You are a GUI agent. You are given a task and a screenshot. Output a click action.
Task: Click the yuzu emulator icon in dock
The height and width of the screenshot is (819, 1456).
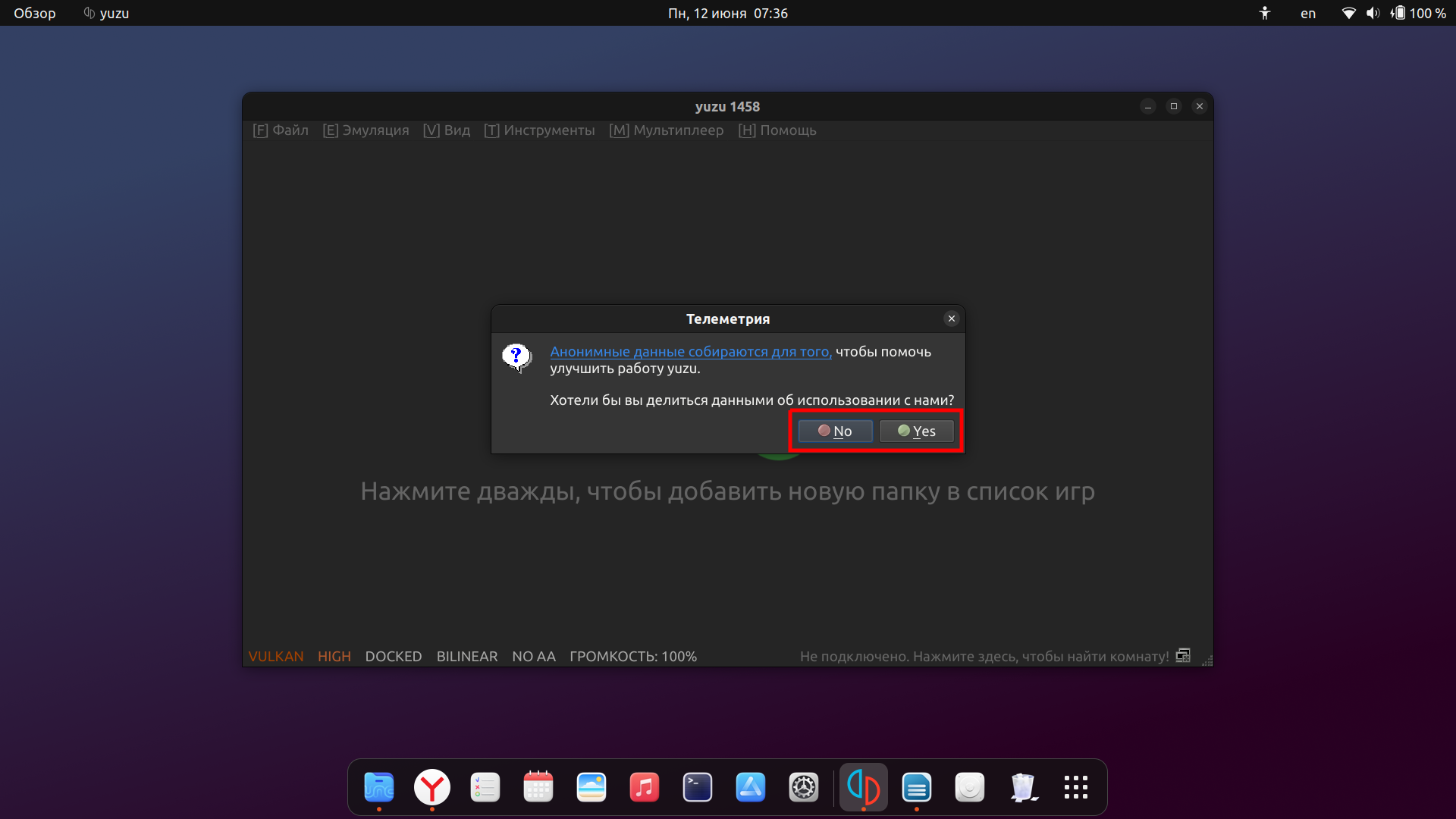coord(864,787)
